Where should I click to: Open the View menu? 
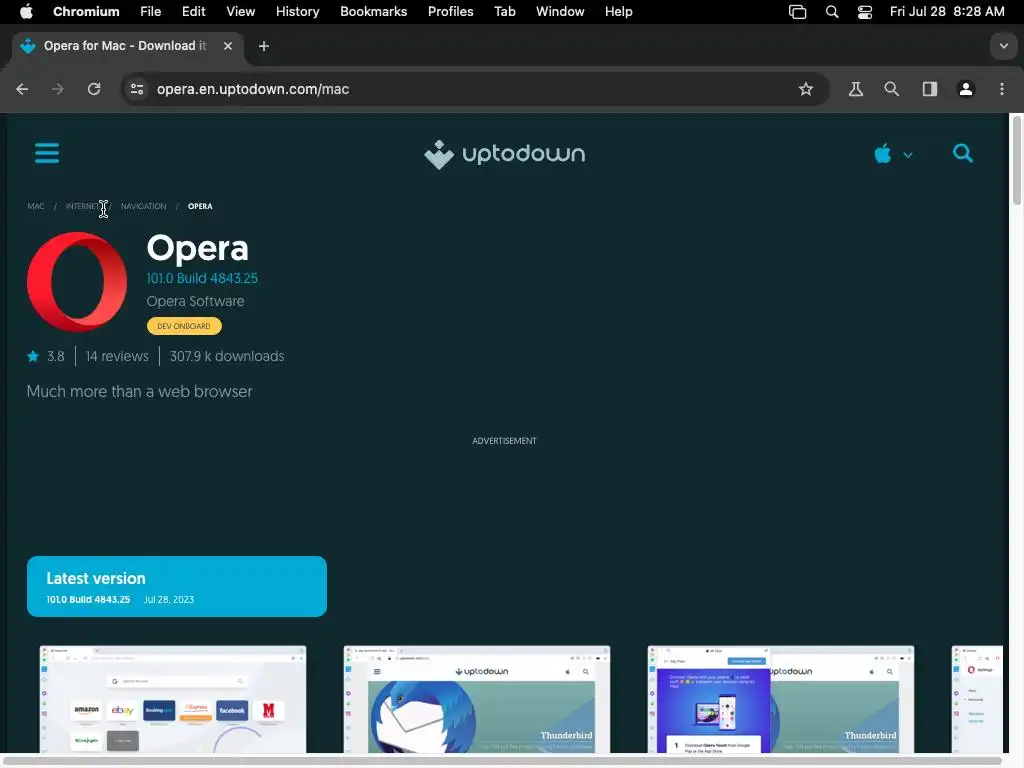tap(240, 11)
